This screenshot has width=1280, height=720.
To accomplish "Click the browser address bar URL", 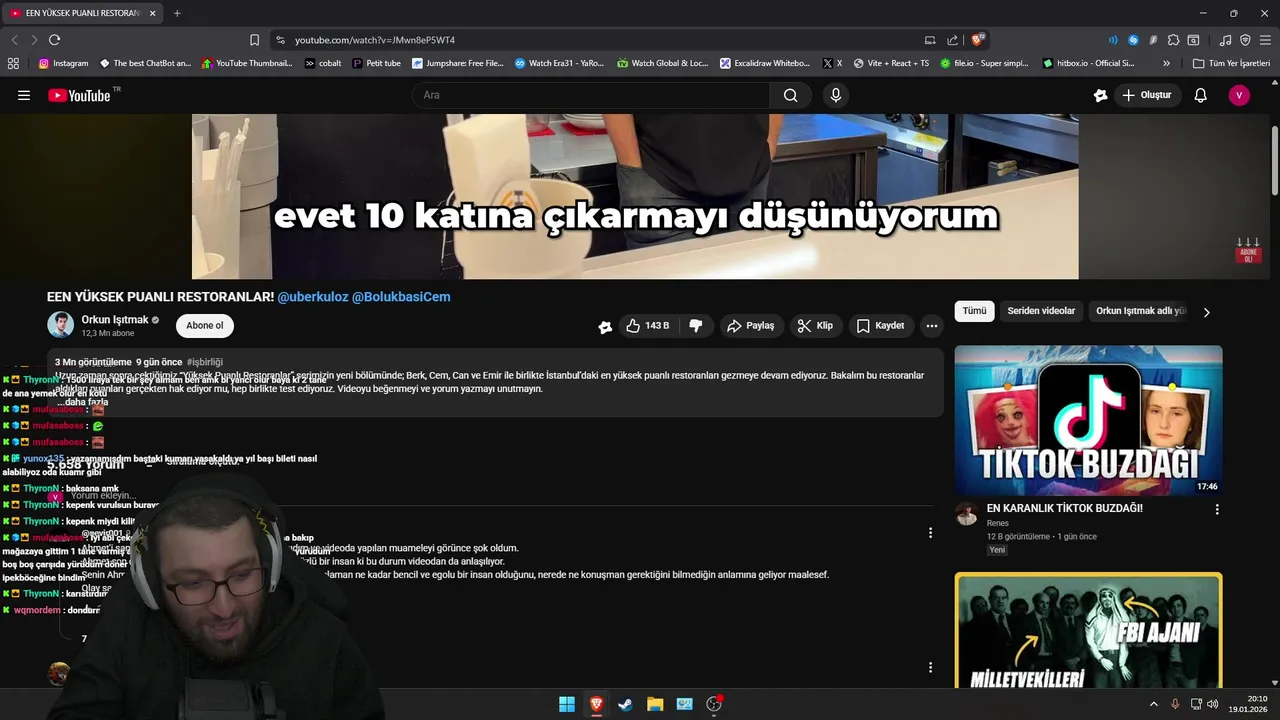I will coord(375,40).
